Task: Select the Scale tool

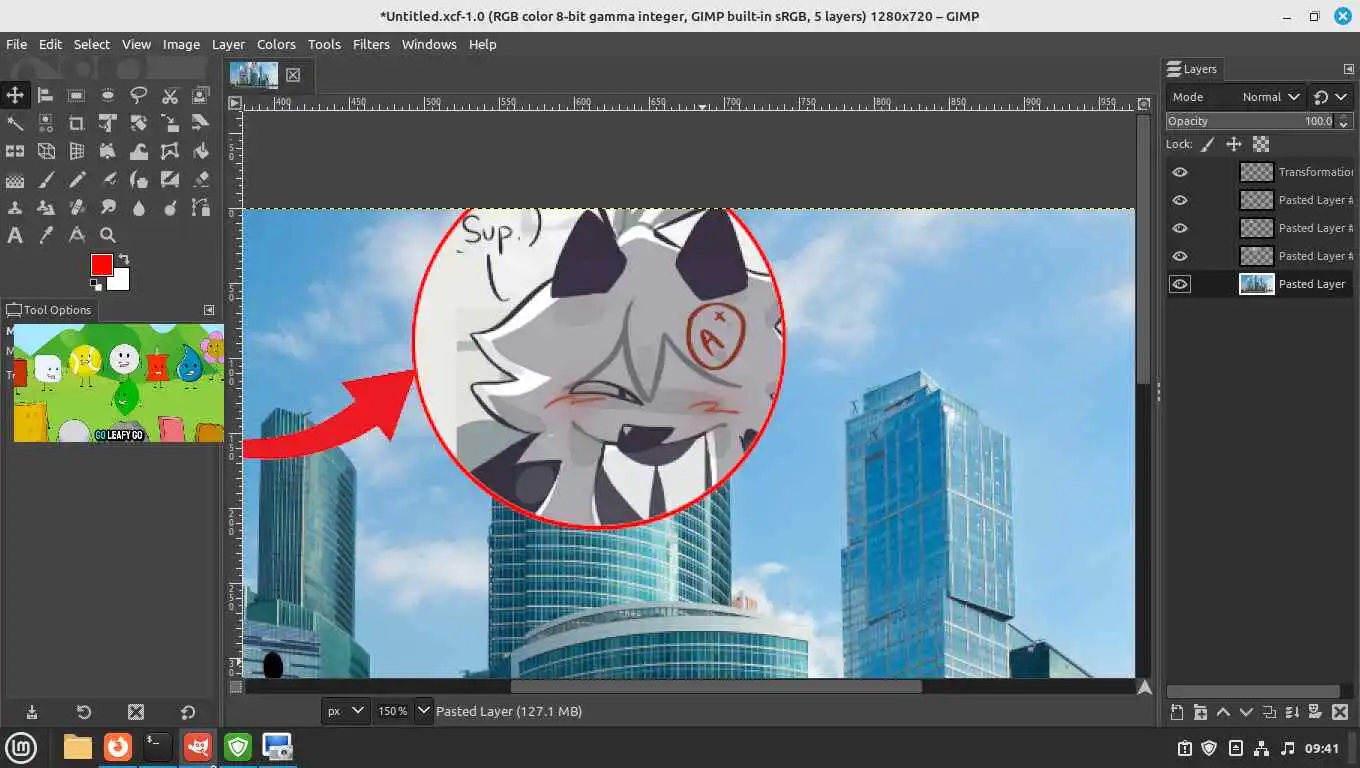Action: click(170, 123)
